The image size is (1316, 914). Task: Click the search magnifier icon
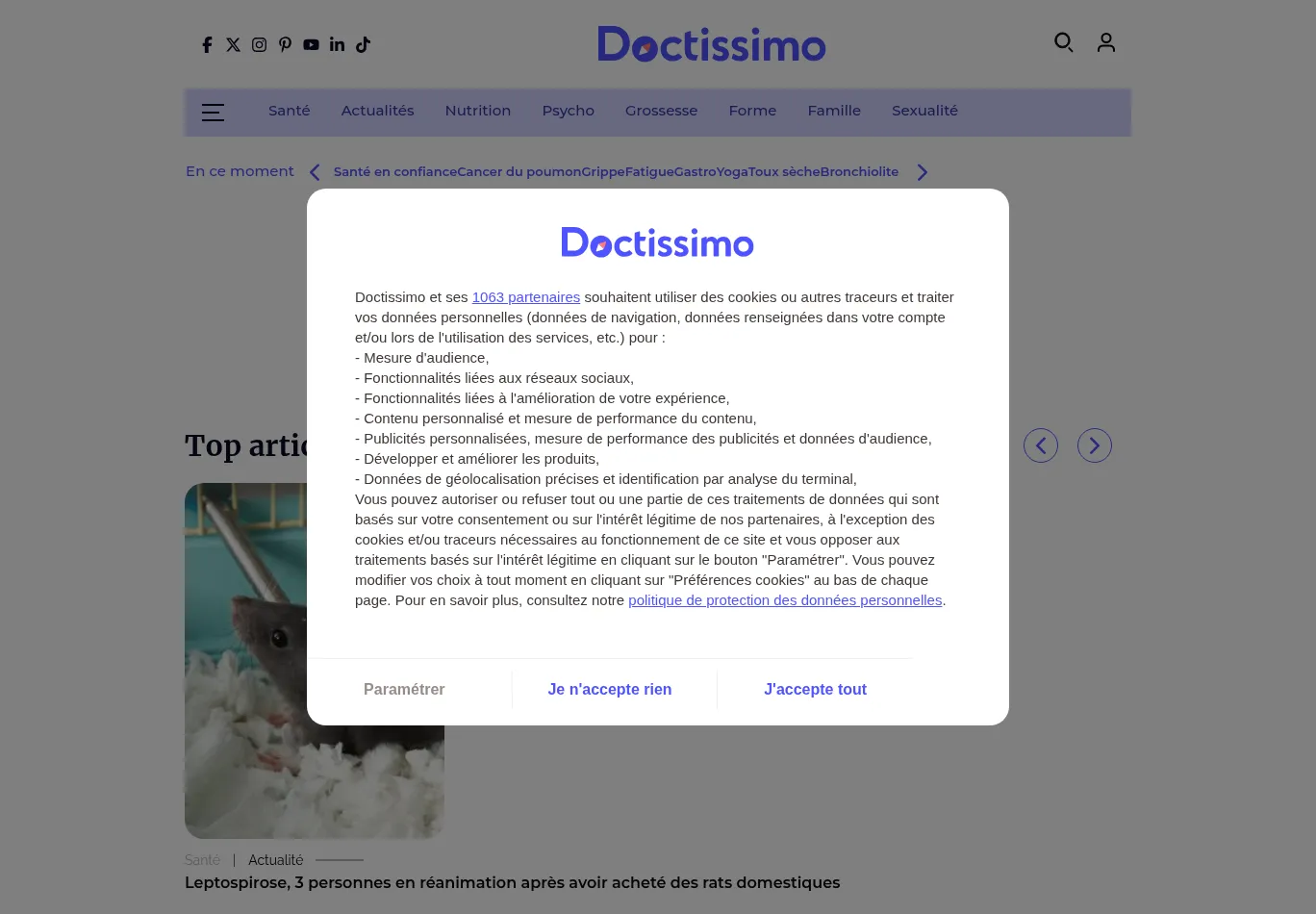(x=1063, y=42)
